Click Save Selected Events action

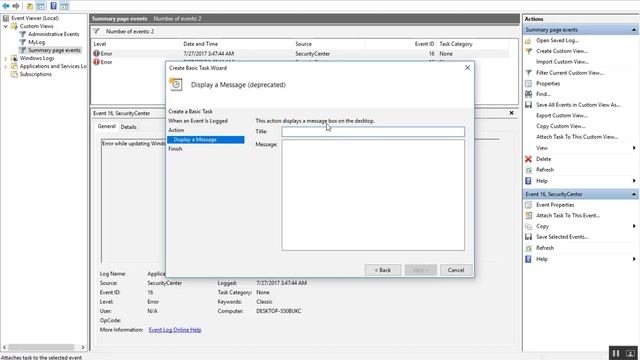562,237
